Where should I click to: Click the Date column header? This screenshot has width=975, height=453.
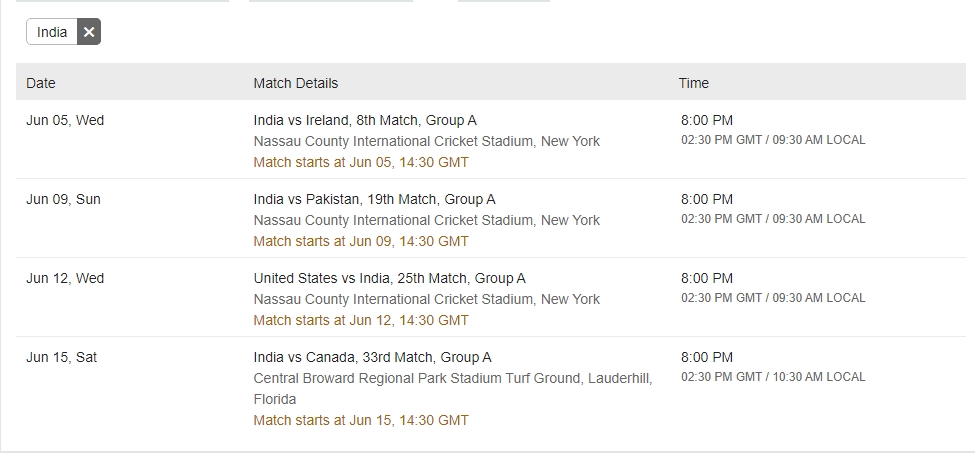coord(41,83)
